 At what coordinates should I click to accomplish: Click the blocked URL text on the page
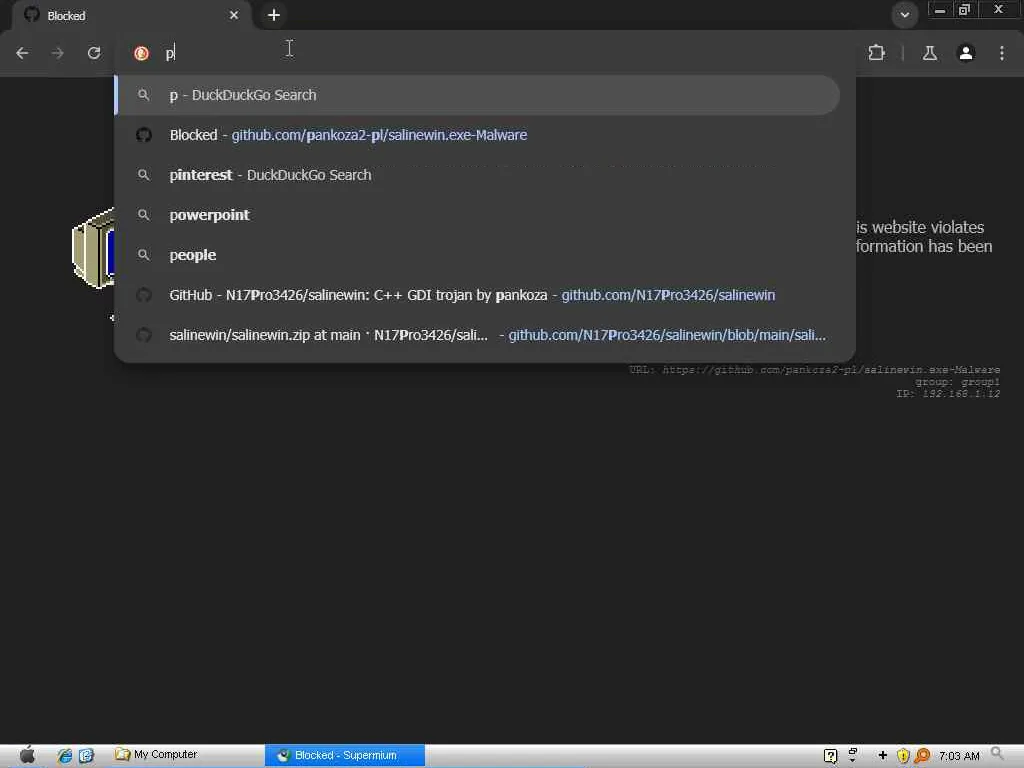(814, 370)
